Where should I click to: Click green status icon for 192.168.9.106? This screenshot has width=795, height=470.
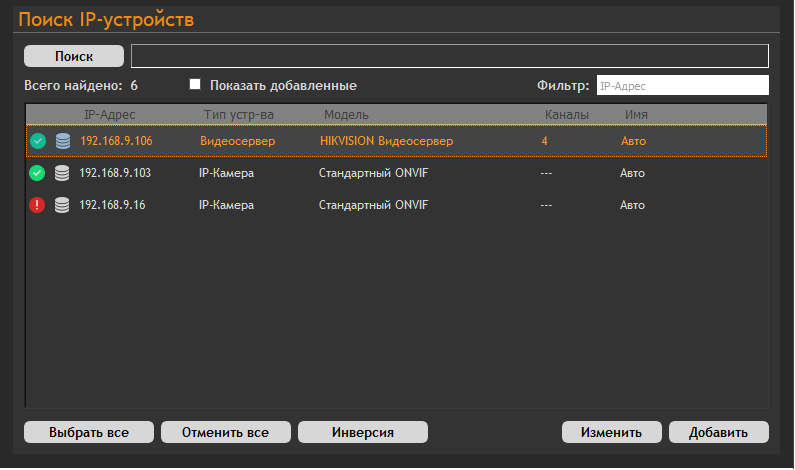click(x=38, y=141)
